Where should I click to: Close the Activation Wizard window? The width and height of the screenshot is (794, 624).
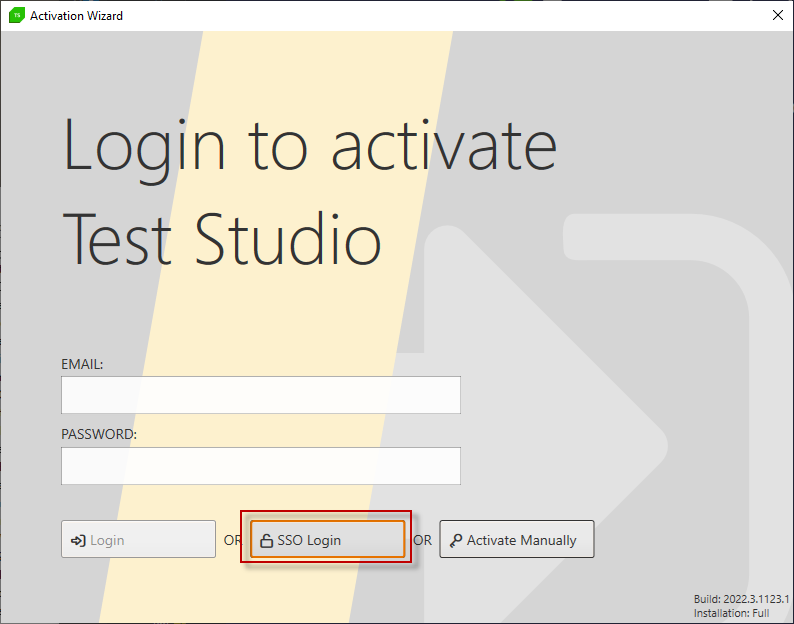(778, 15)
